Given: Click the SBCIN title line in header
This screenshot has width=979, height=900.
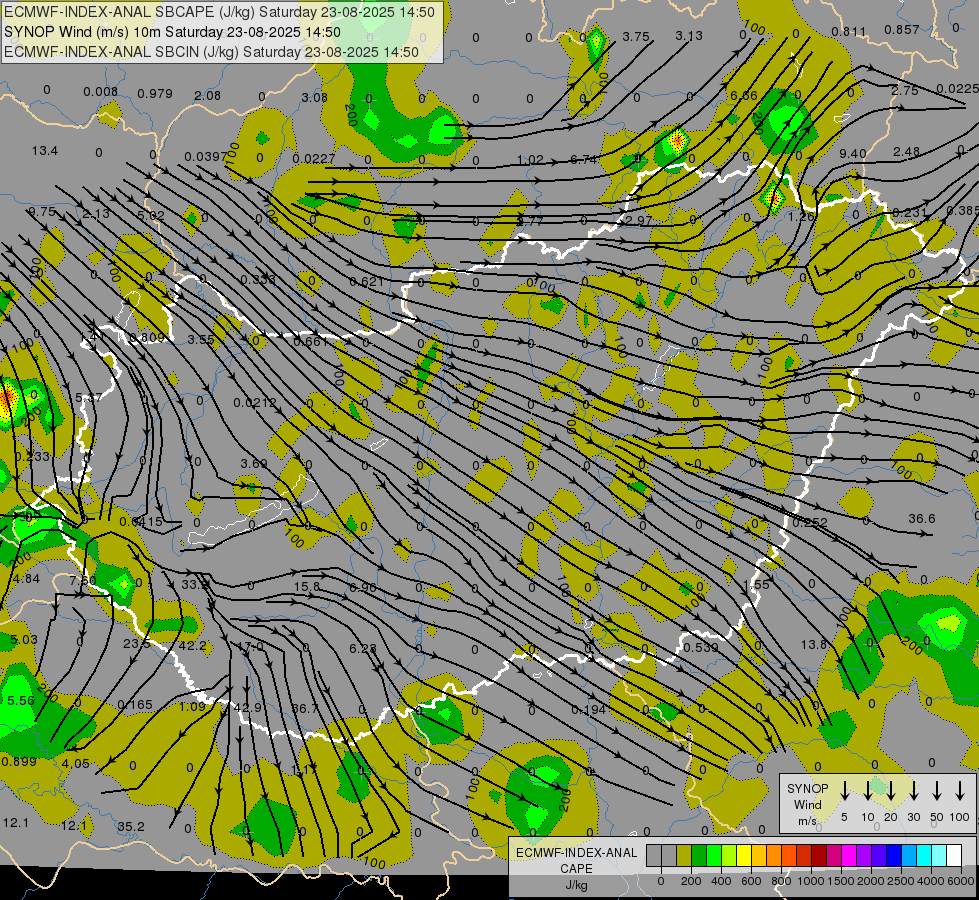Looking at the screenshot, I should click(211, 52).
